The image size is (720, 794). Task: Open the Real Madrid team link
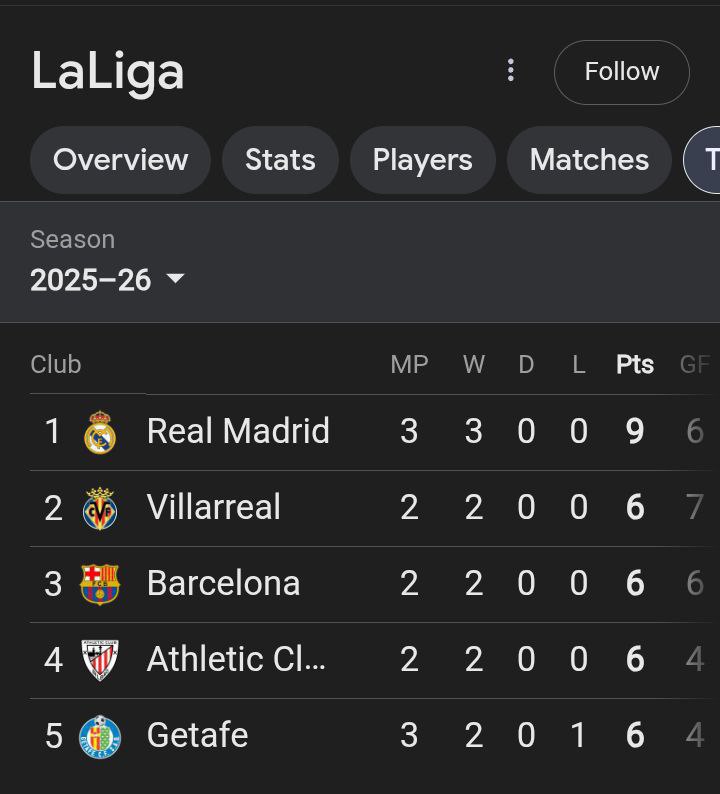[238, 431]
